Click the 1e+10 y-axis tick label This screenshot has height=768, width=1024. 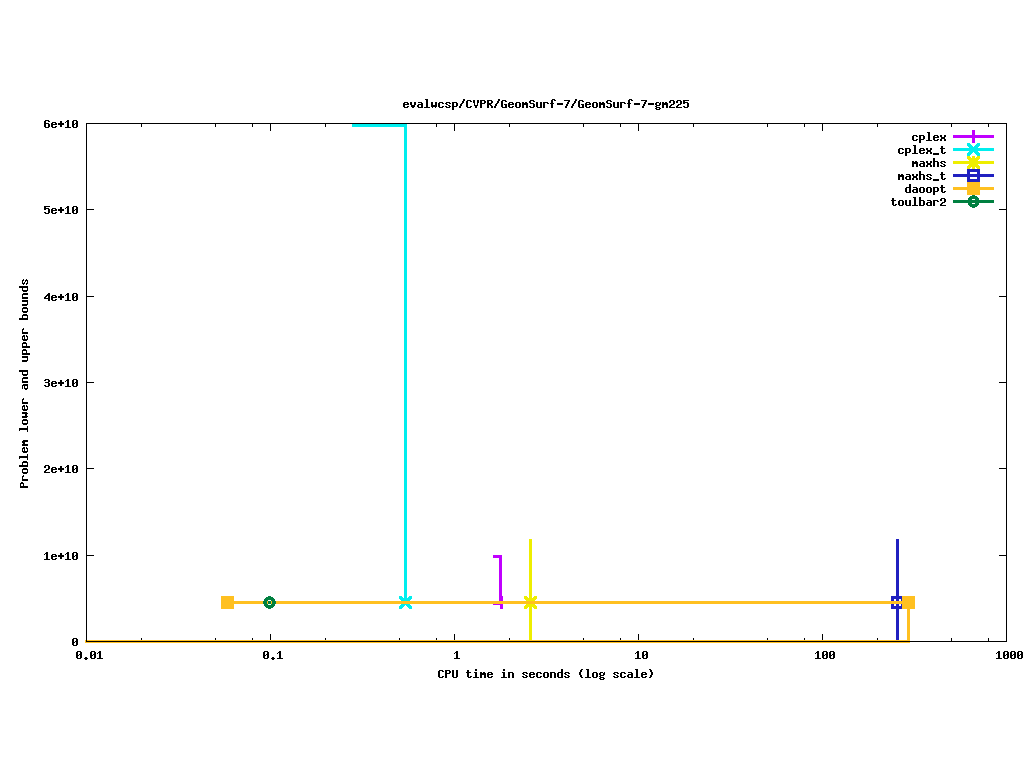pos(61,556)
